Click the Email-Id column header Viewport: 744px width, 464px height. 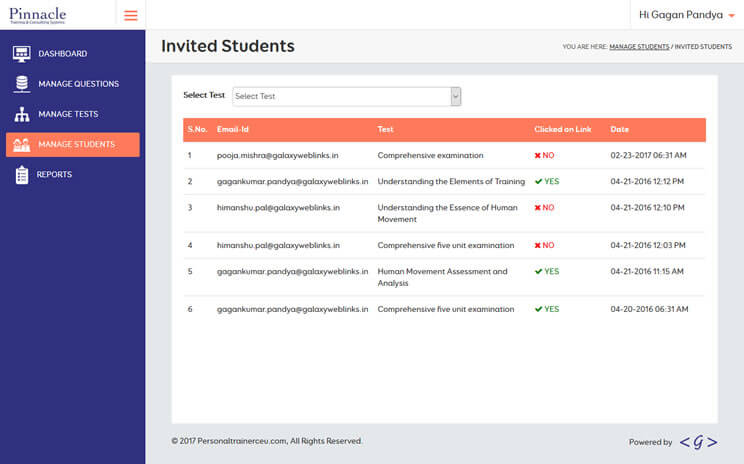pyautogui.click(x=232, y=130)
